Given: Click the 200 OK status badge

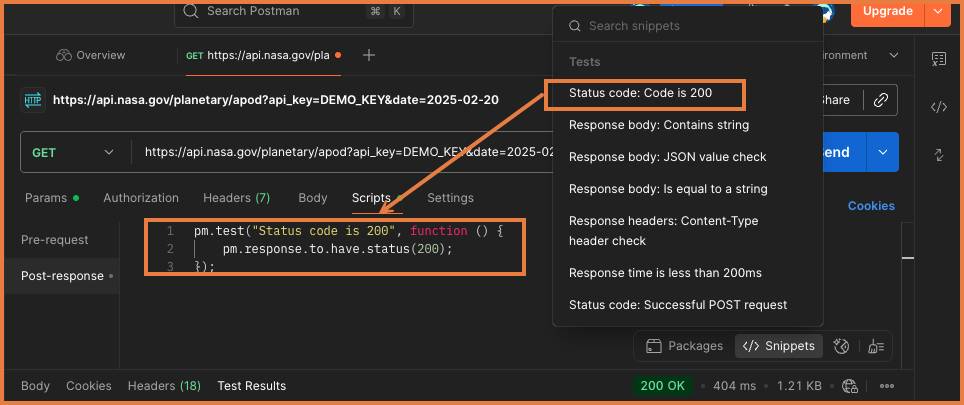Looking at the screenshot, I should coord(662,386).
